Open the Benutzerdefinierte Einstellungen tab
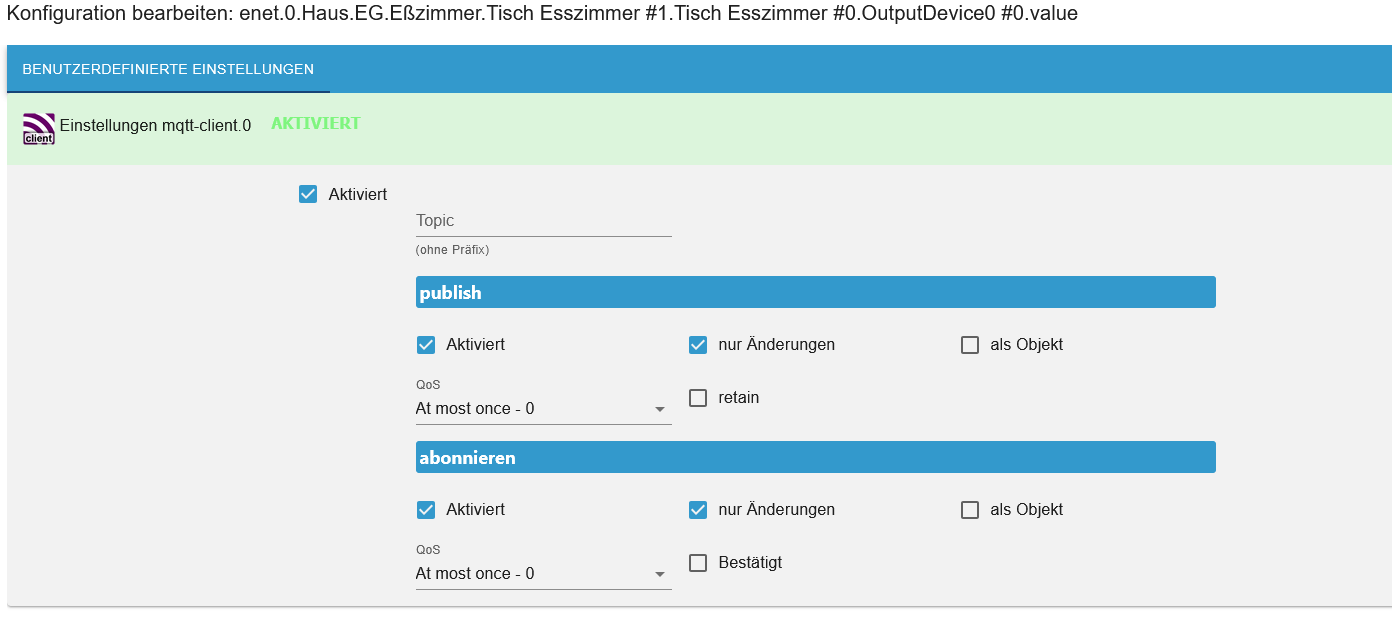 (x=168, y=69)
